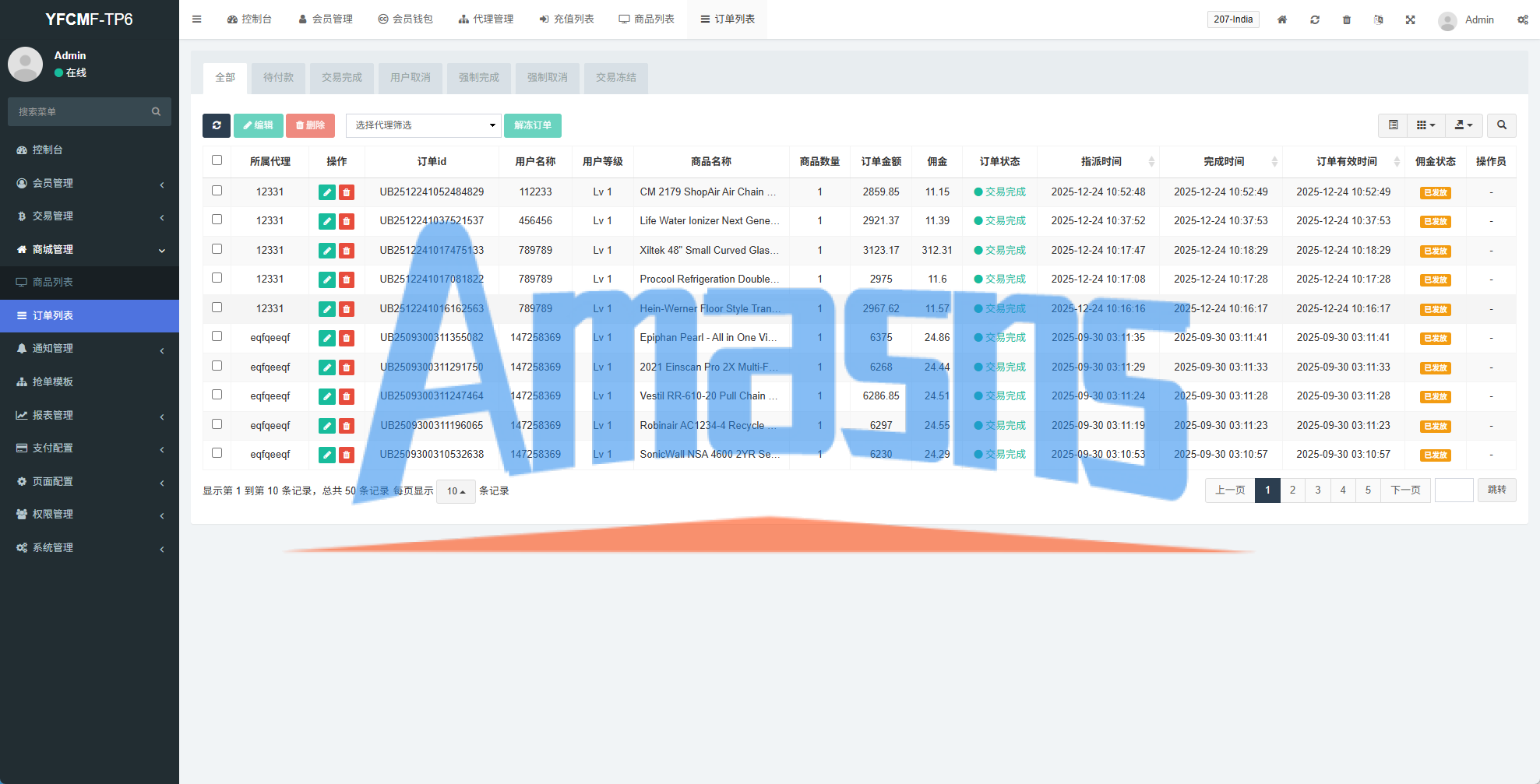Open the export data dropdown
The height and width of the screenshot is (784, 1540).
pyautogui.click(x=1464, y=125)
